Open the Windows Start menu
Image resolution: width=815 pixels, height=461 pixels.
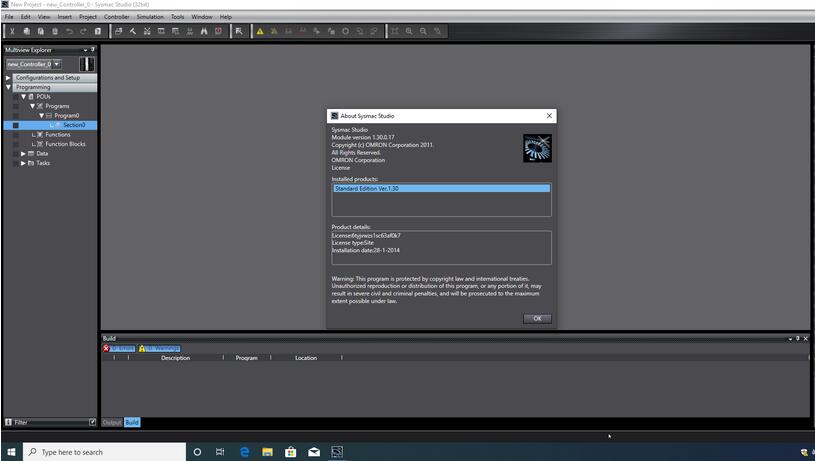tap(11, 452)
